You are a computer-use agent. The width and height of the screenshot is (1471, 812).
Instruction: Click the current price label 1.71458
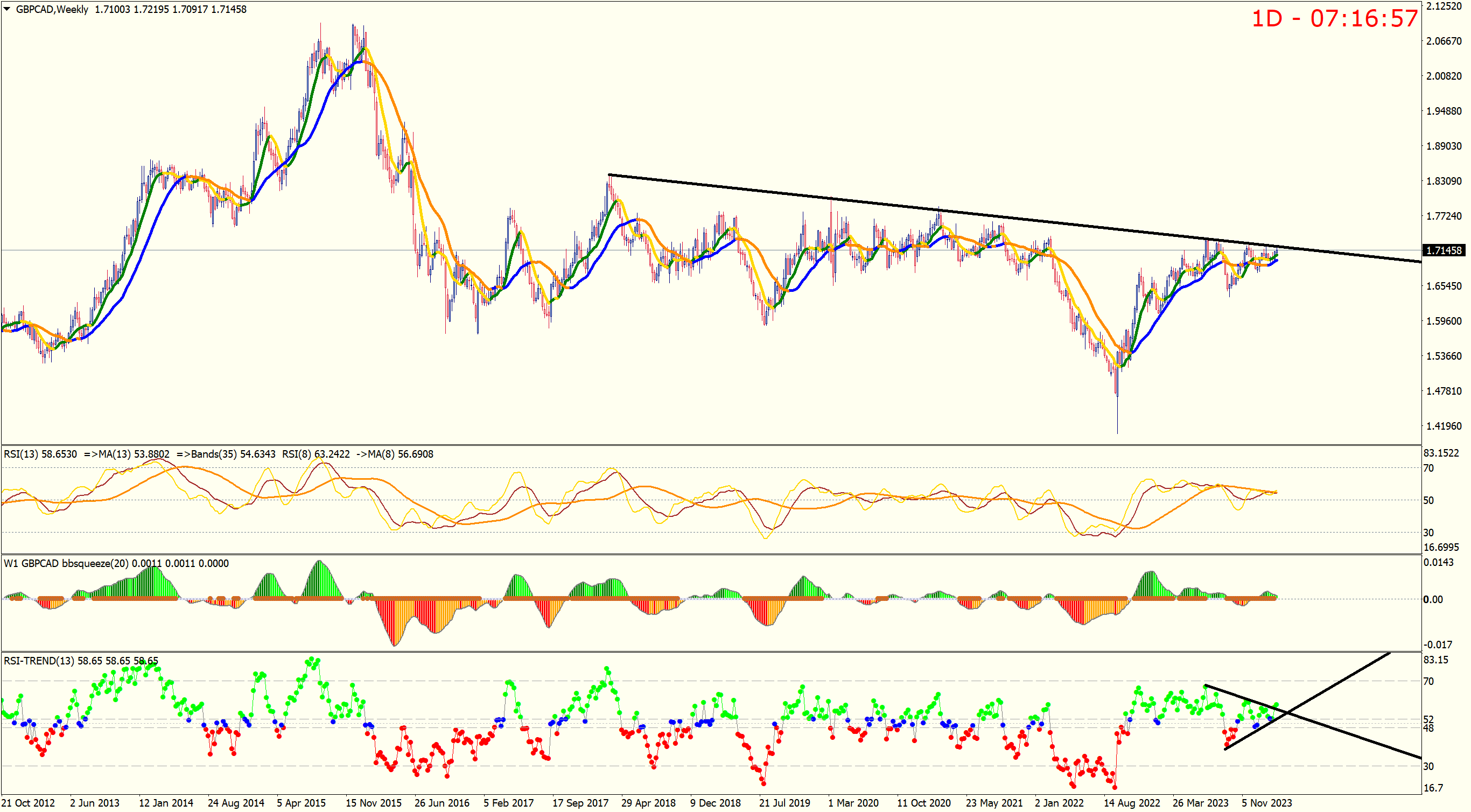(1443, 250)
